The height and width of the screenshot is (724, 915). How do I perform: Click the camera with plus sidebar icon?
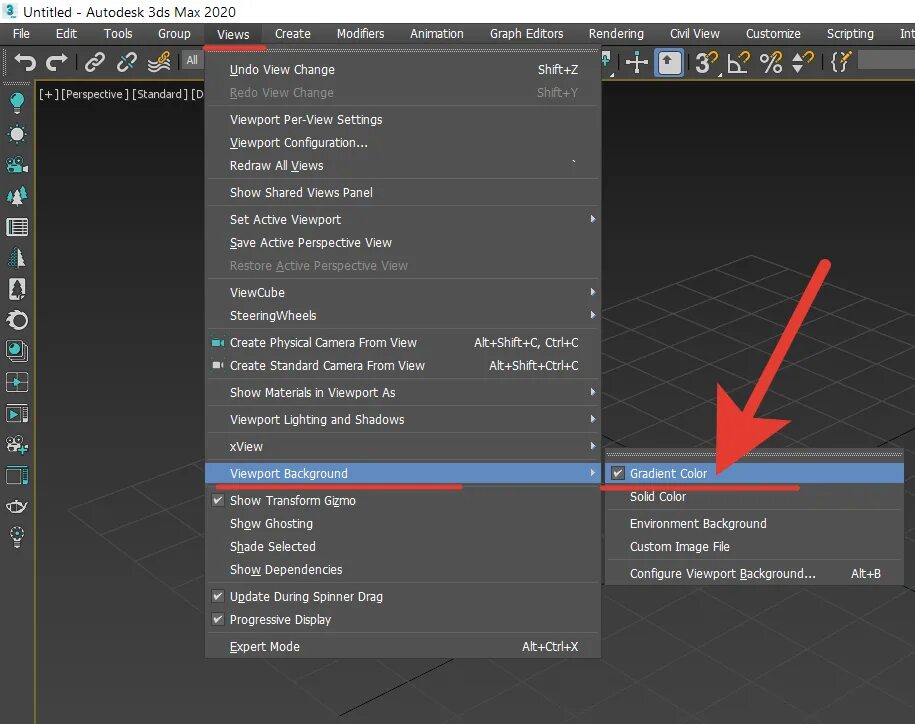point(17,445)
